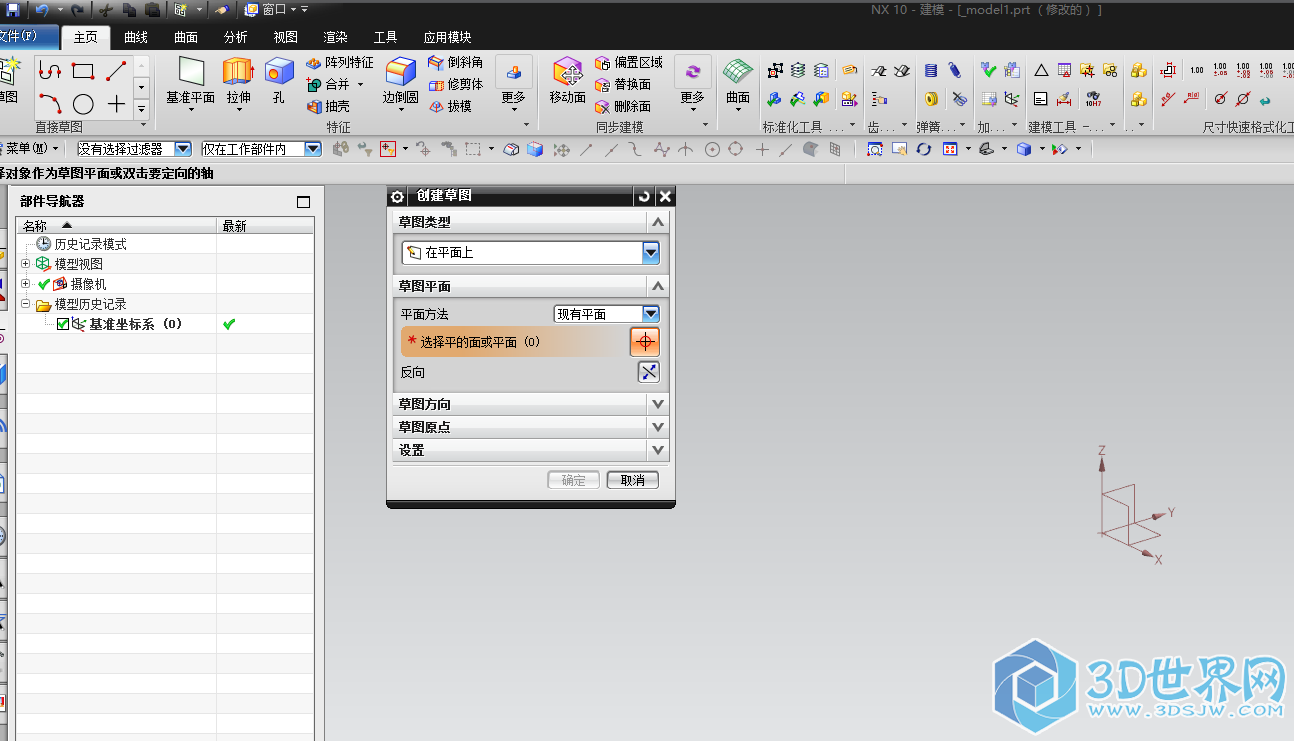This screenshot has height=741, width=1294.
Task: Switch to the 视图 ribbon tab
Action: pyautogui.click(x=286, y=37)
